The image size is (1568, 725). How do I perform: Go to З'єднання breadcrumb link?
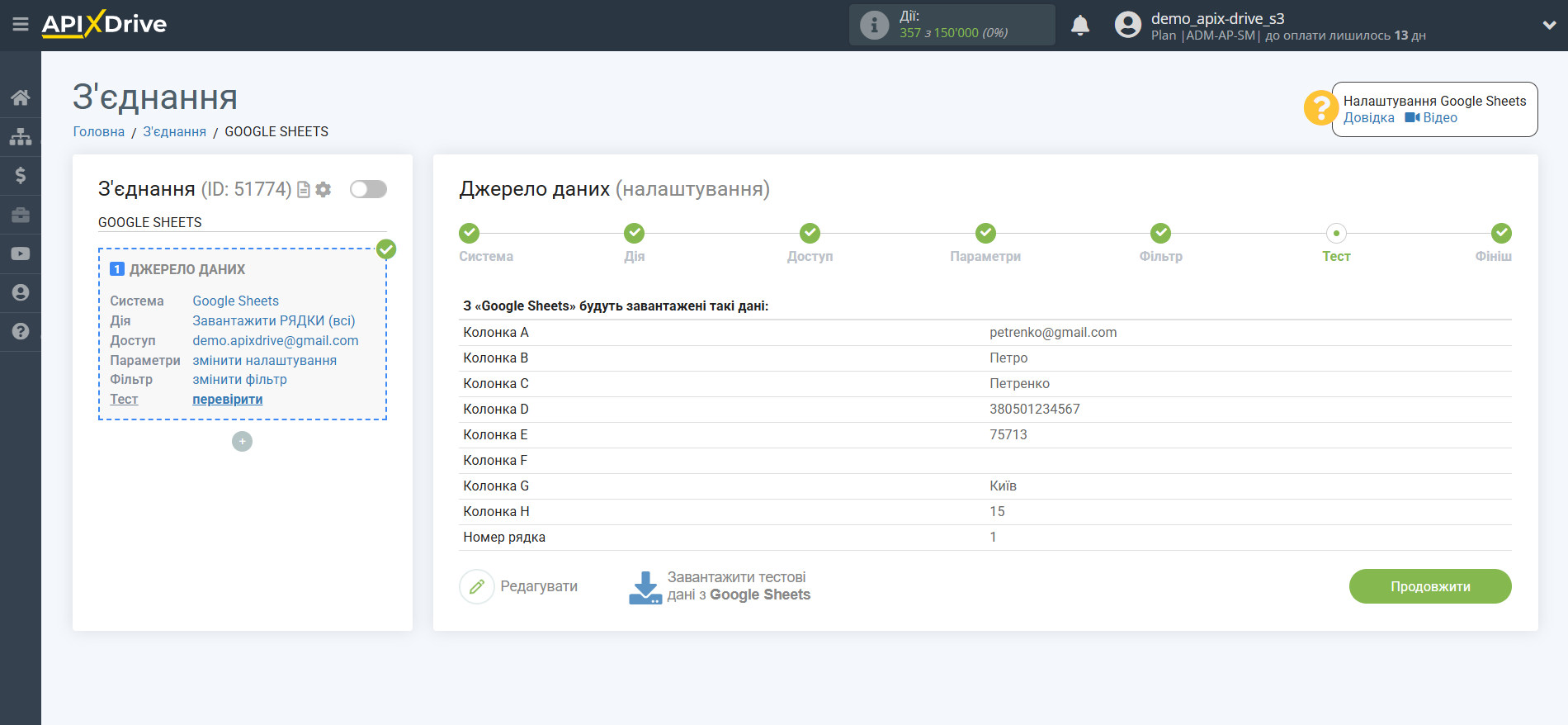(174, 131)
